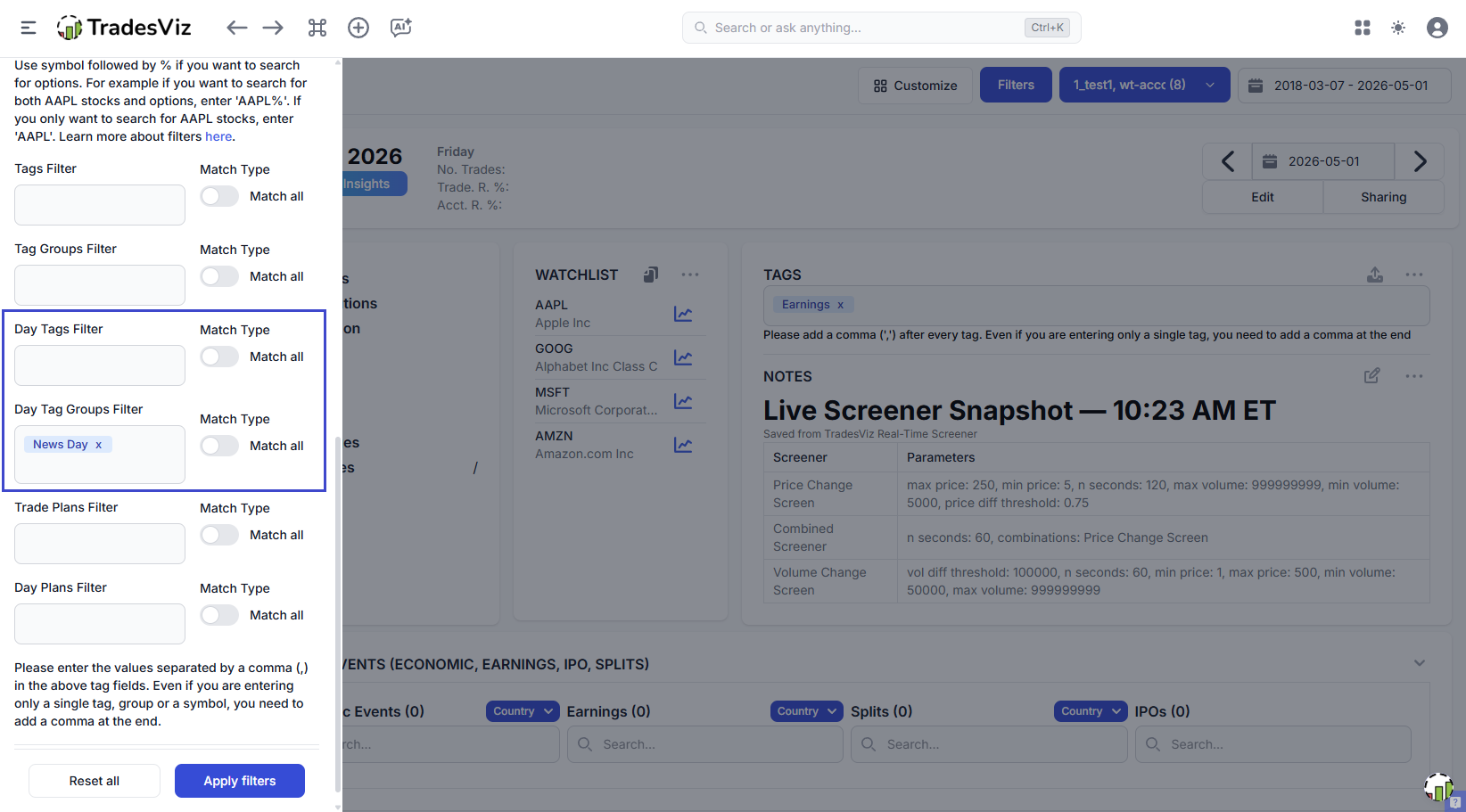Image resolution: width=1466 pixels, height=812 pixels.
Task: Click the IPOs events search field
Action: [1272, 744]
